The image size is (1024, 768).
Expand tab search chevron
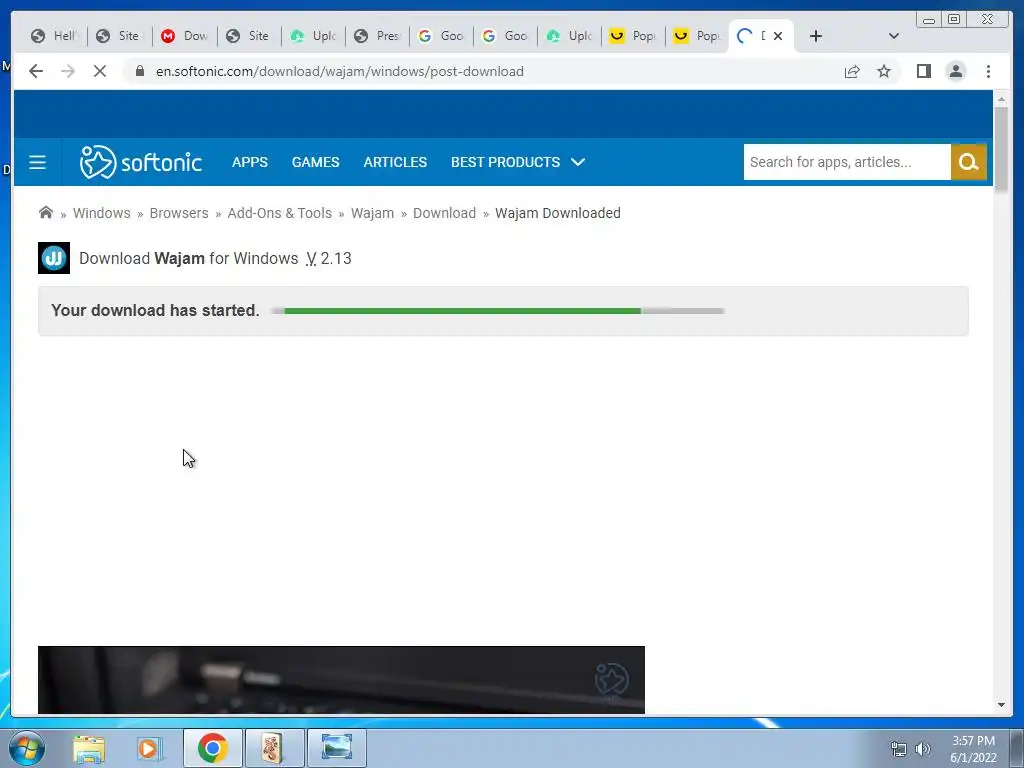(894, 36)
